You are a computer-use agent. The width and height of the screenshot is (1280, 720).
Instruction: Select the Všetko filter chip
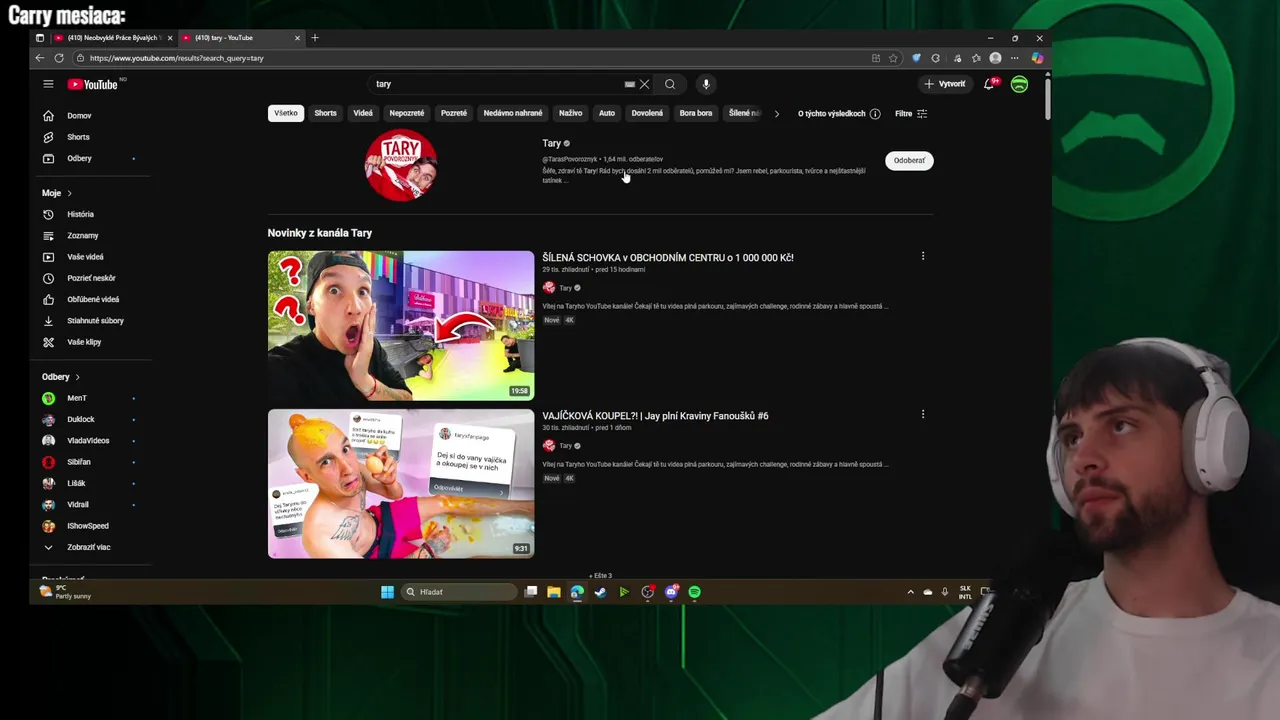point(286,113)
